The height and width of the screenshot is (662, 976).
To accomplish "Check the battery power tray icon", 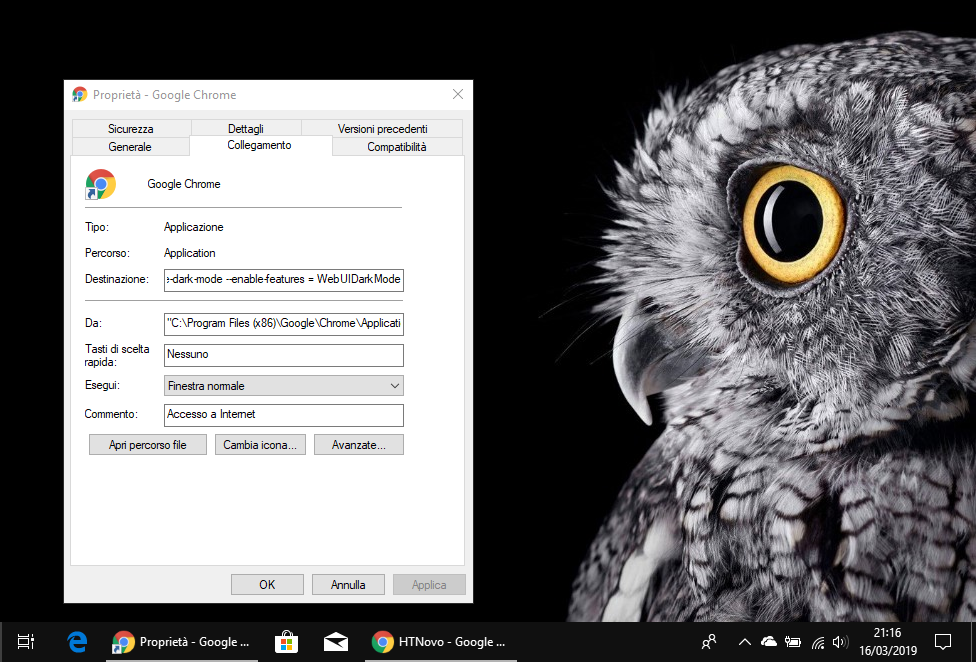I will pos(793,641).
